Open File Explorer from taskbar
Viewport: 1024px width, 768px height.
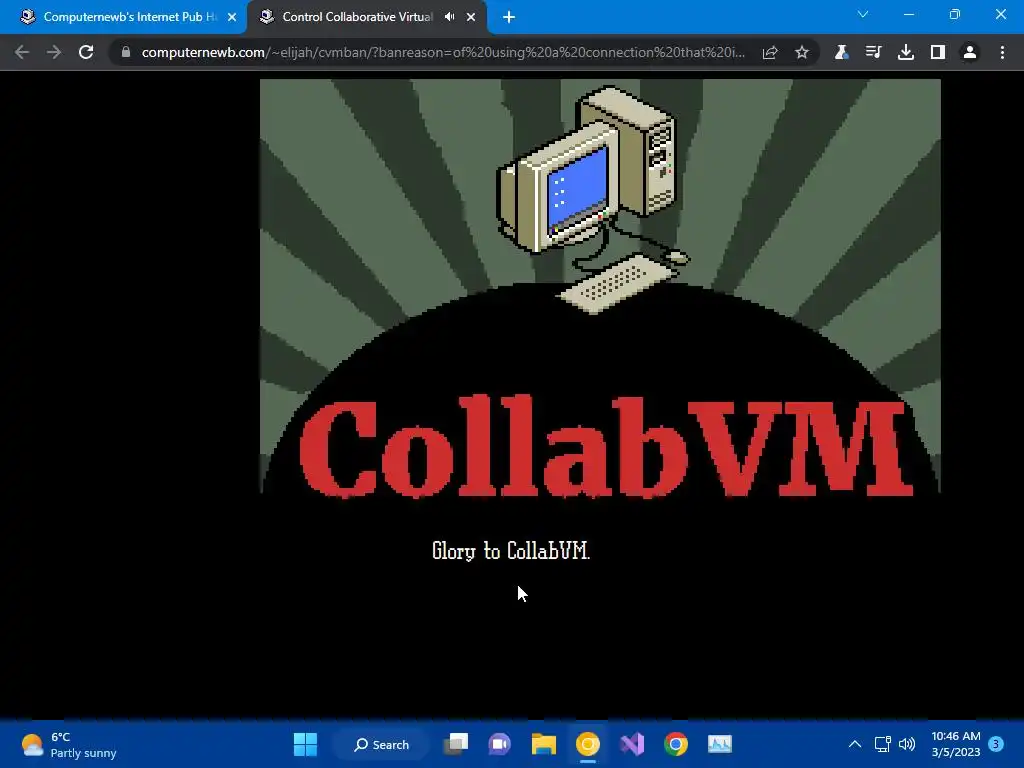(543, 744)
